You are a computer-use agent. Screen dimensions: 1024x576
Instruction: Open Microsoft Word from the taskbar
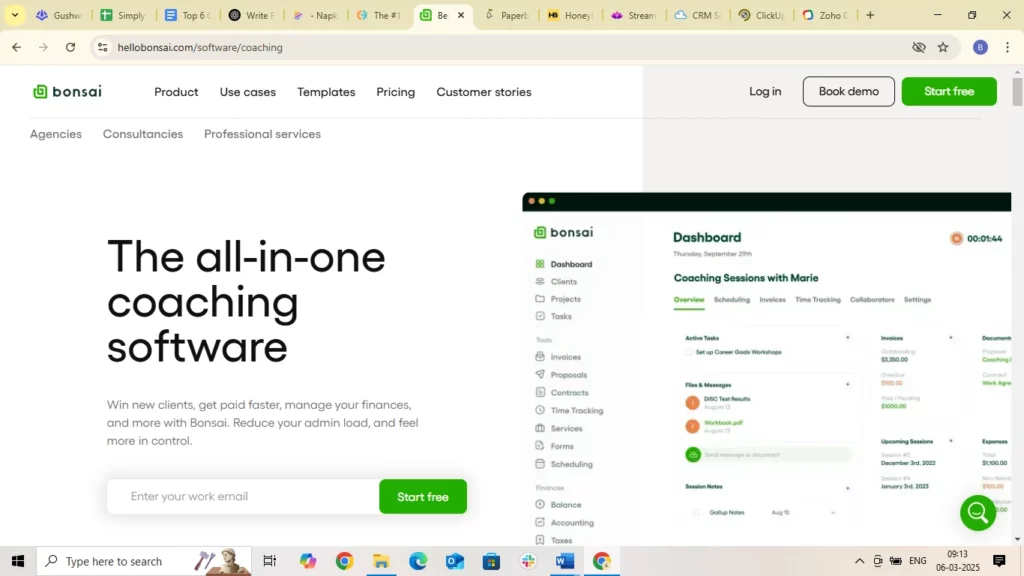click(564, 561)
